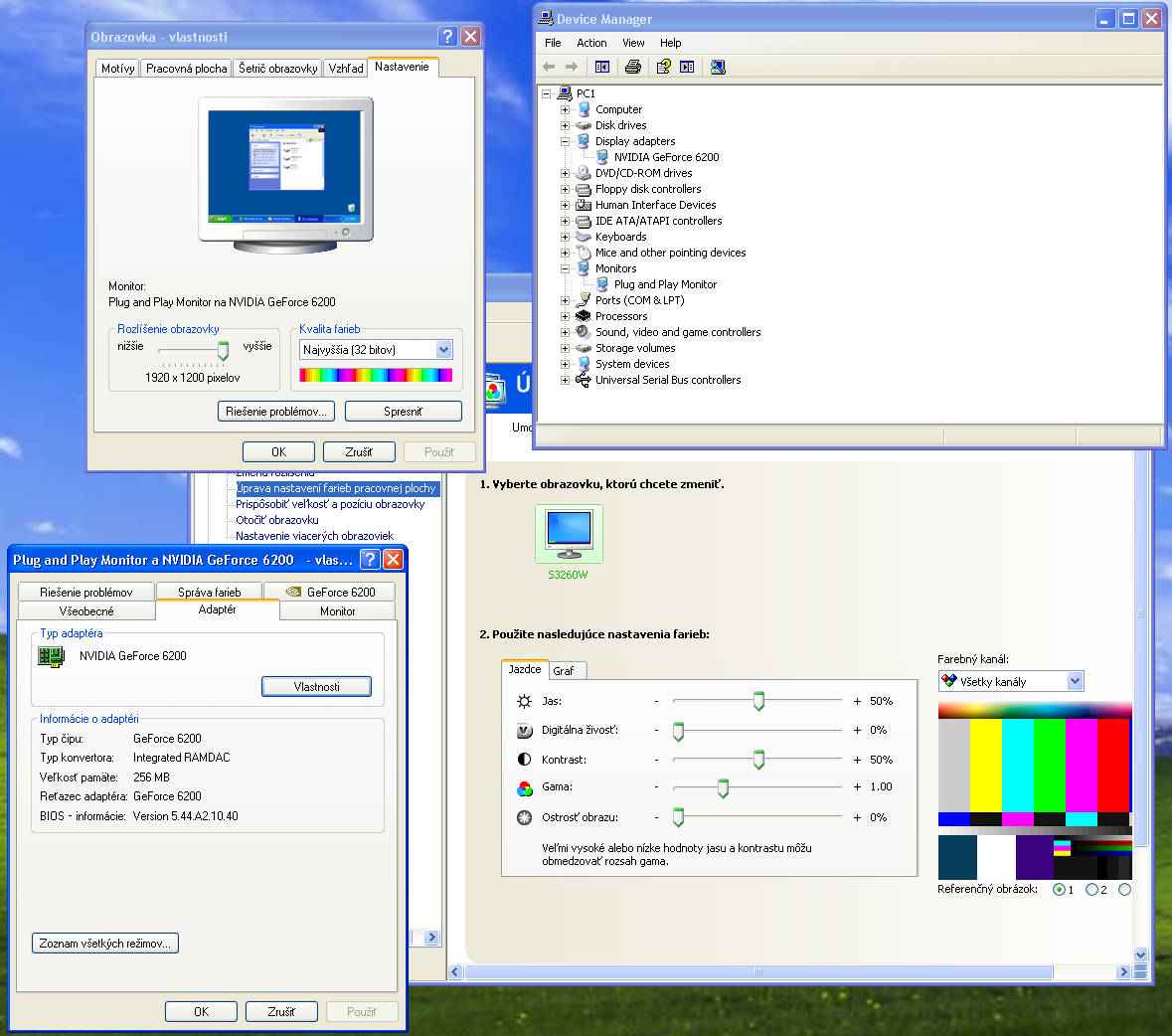The width and height of the screenshot is (1172, 1036).
Task: Switch to the Graf tab
Action: pos(564,671)
